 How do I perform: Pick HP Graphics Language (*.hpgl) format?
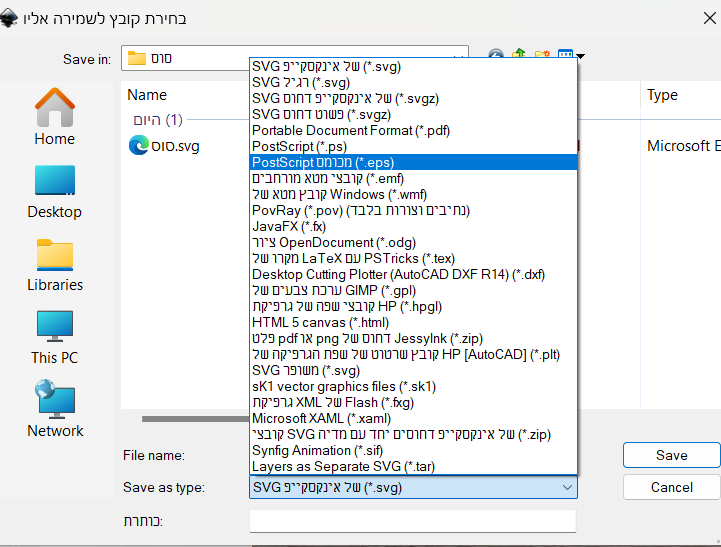(413, 307)
